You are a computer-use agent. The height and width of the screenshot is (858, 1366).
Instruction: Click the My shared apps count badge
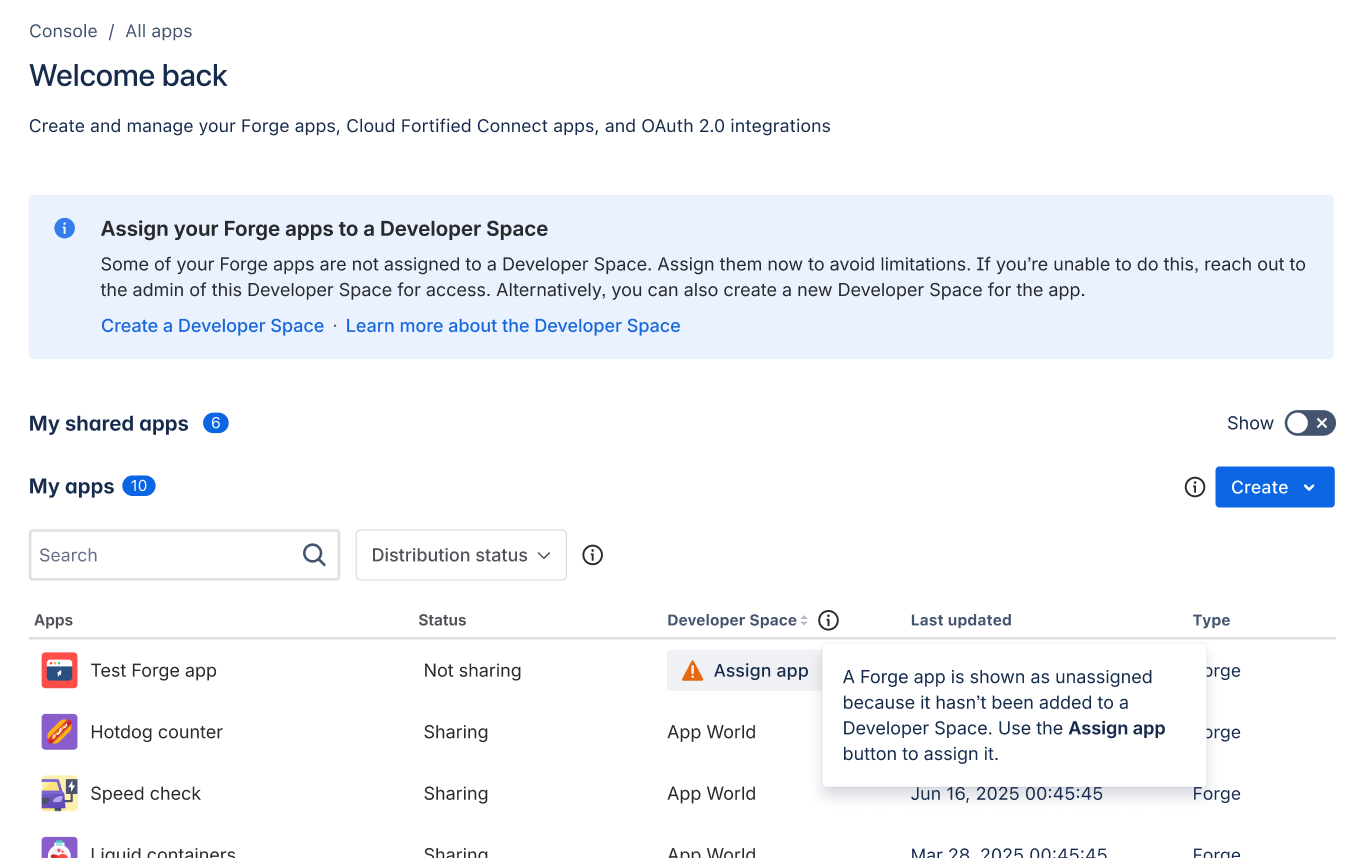click(215, 423)
